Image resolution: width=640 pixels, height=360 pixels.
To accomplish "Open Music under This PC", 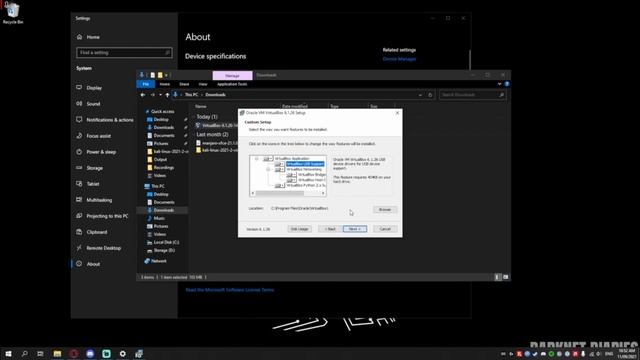I will tap(159, 218).
